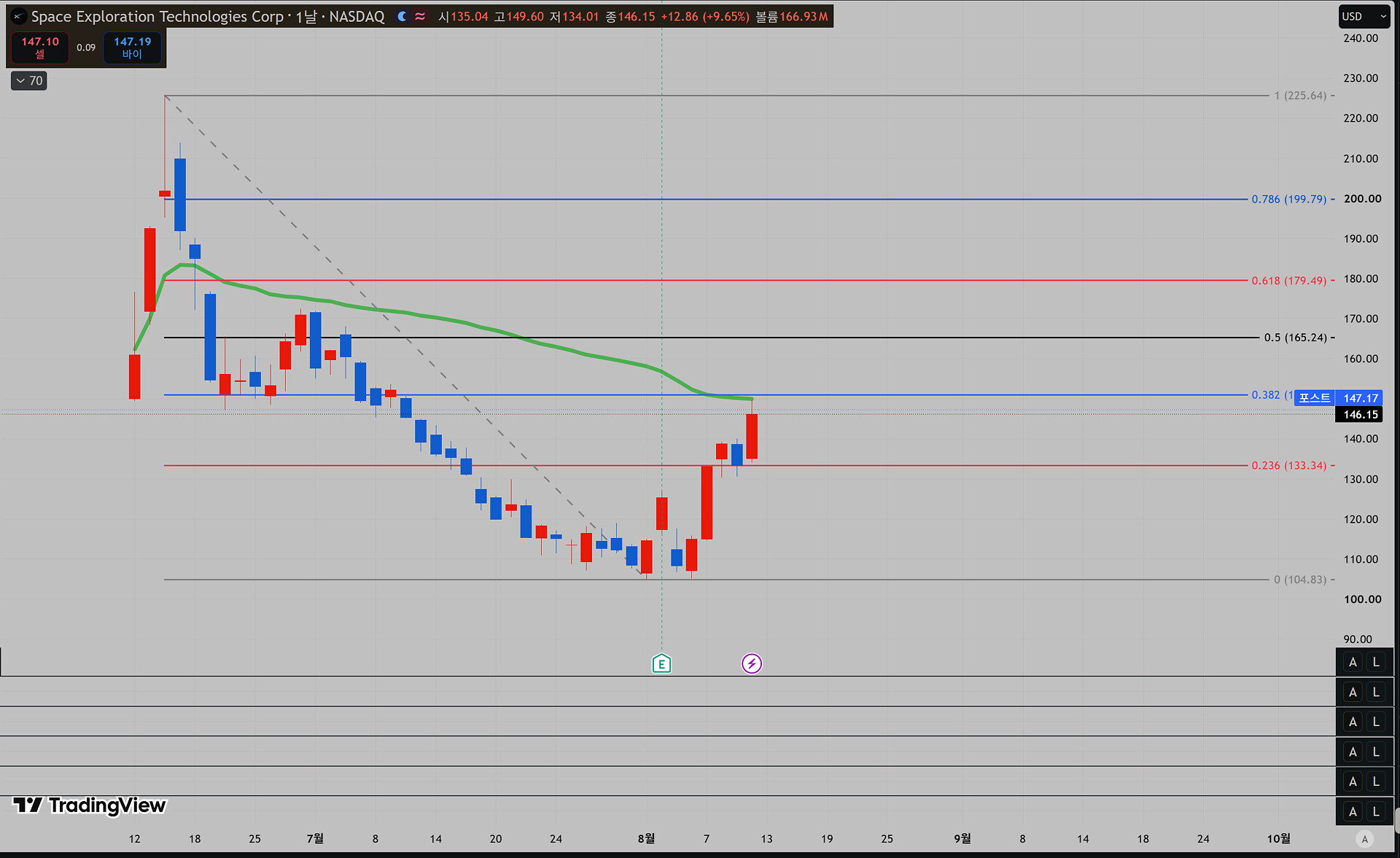
Task: Click the bold 100.00 price axis label
Action: coord(1362,599)
